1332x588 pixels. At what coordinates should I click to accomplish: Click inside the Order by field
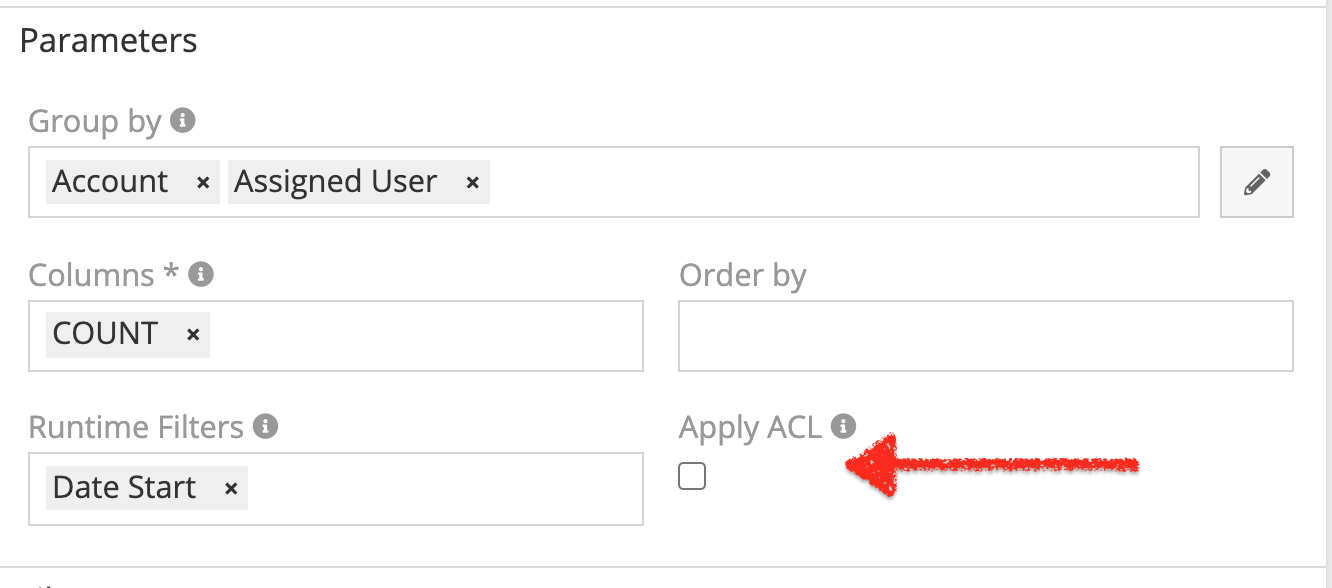pyautogui.click(x=985, y=335)
